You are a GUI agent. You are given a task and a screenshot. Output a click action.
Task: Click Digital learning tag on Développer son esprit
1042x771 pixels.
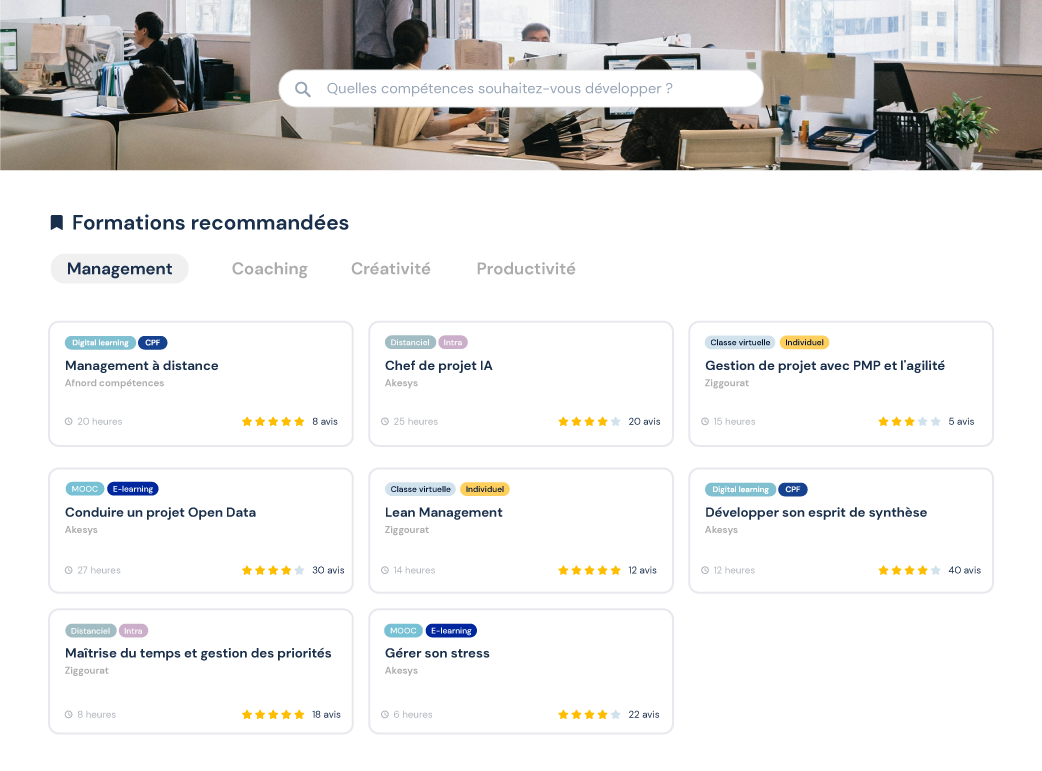coord(740,489)
